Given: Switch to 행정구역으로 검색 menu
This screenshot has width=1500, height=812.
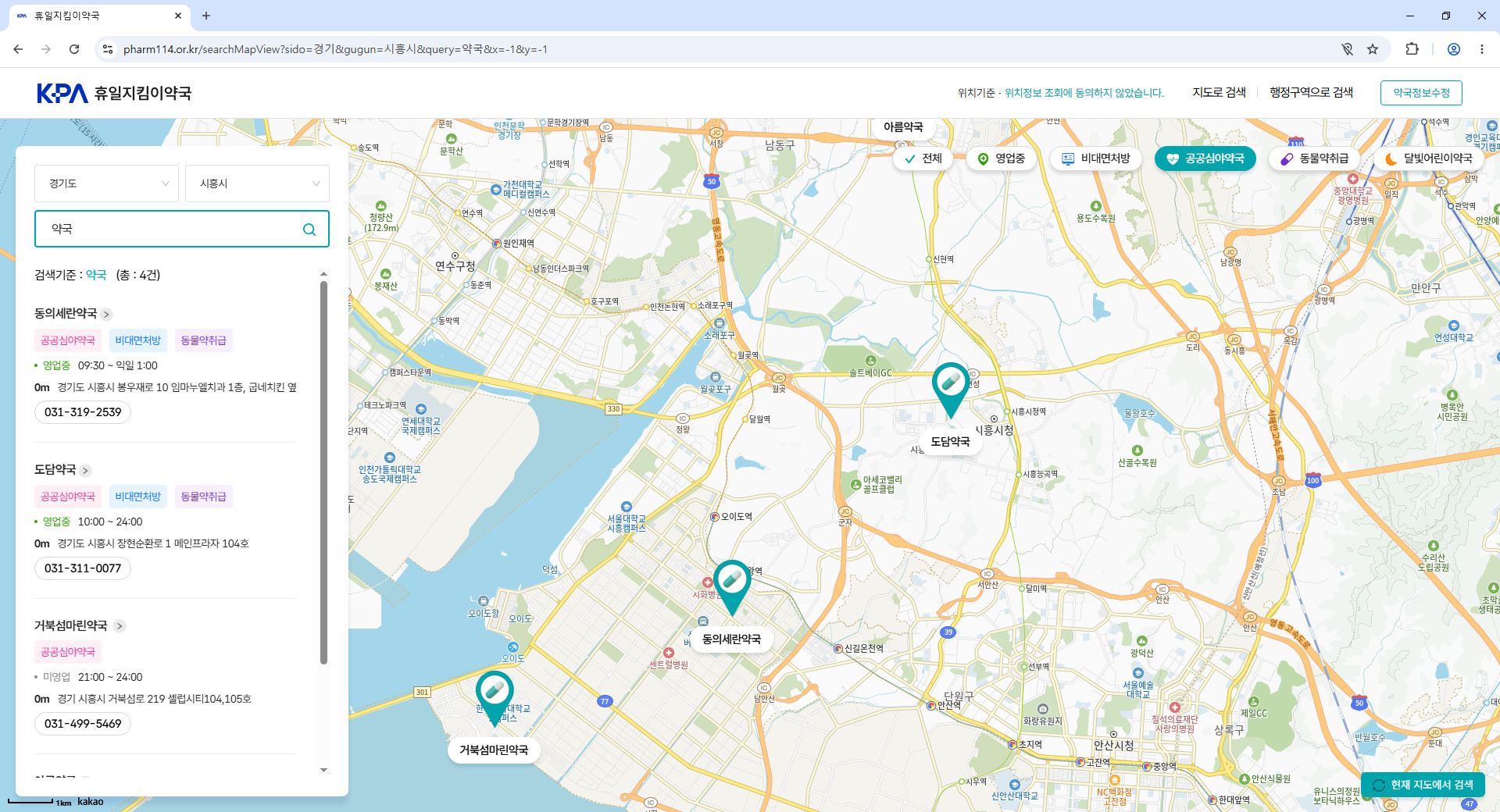Looking at the screenshot, I should click(x=1311, y=92).
